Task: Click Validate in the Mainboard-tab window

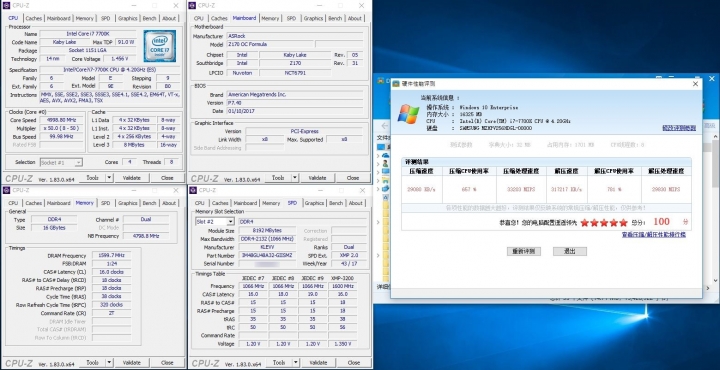Action: tap(317, 178)
